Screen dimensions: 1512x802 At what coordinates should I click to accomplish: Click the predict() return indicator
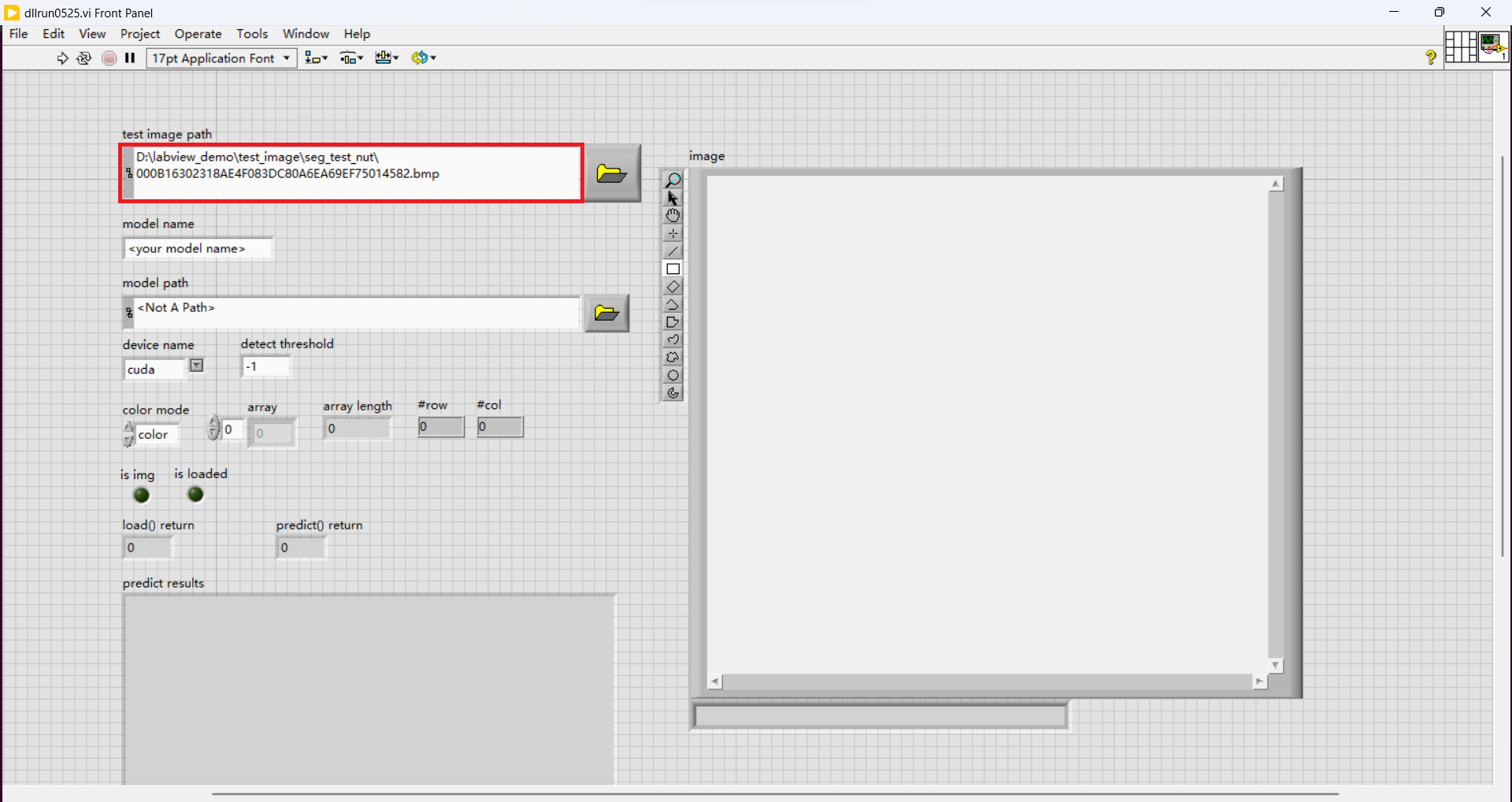pyautogui.click(x=301, y=548)
